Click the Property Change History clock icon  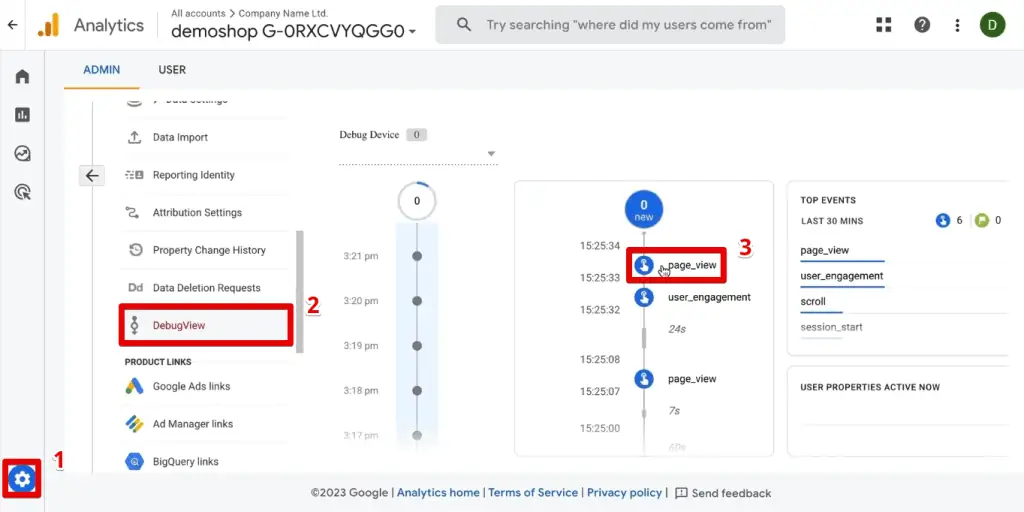click(135, 250)
